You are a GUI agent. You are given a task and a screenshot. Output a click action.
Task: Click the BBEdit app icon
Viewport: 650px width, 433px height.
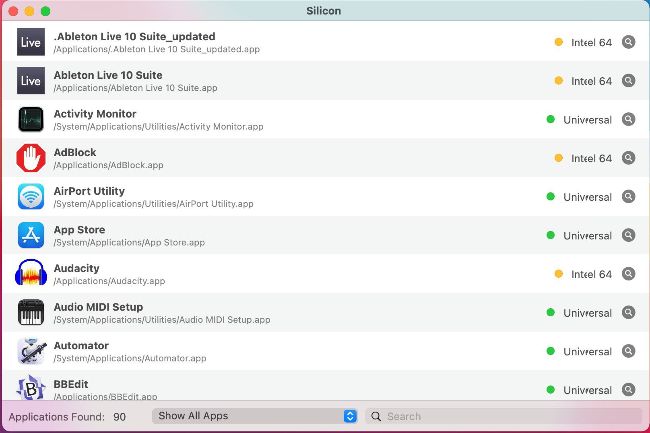[31, 388]
